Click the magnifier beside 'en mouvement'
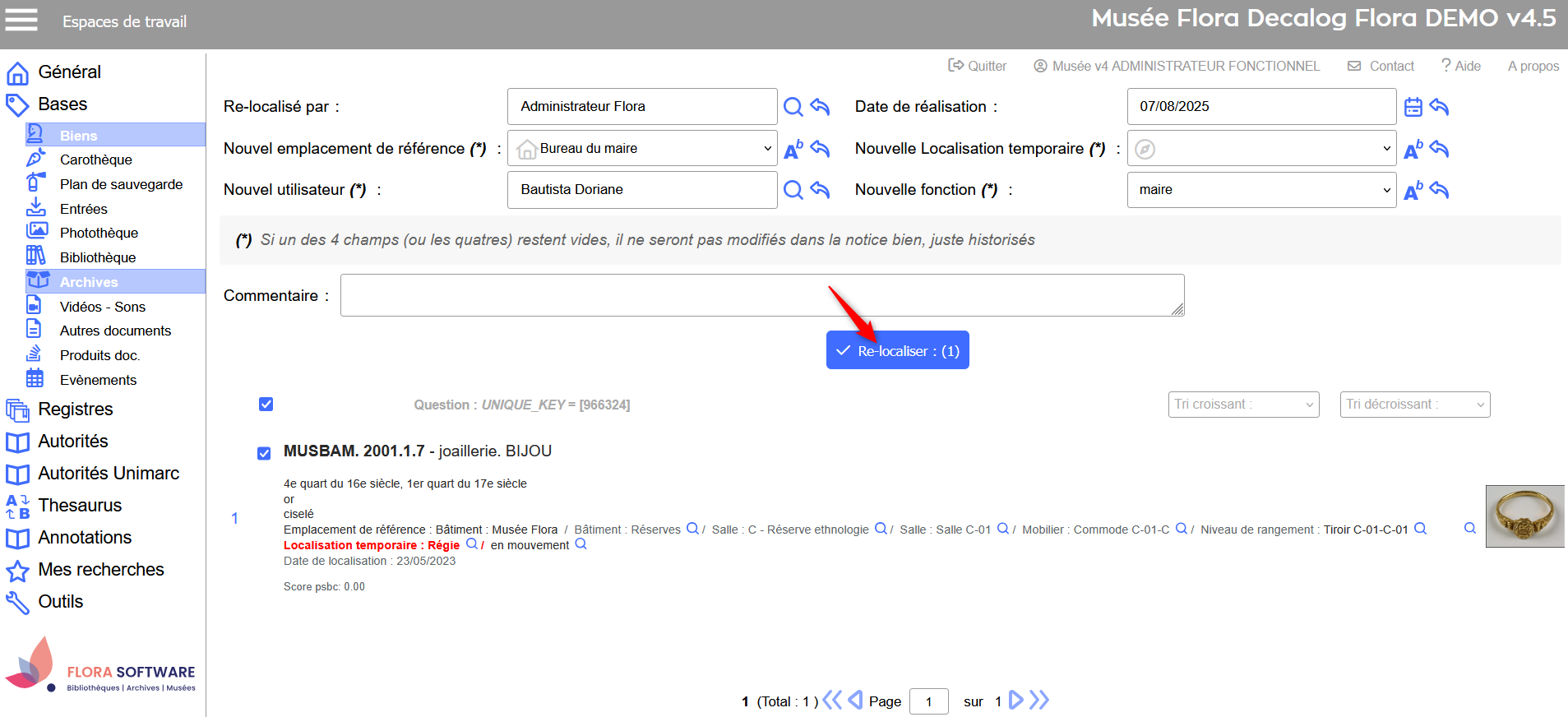The image size is (1568, 717). 580,544
